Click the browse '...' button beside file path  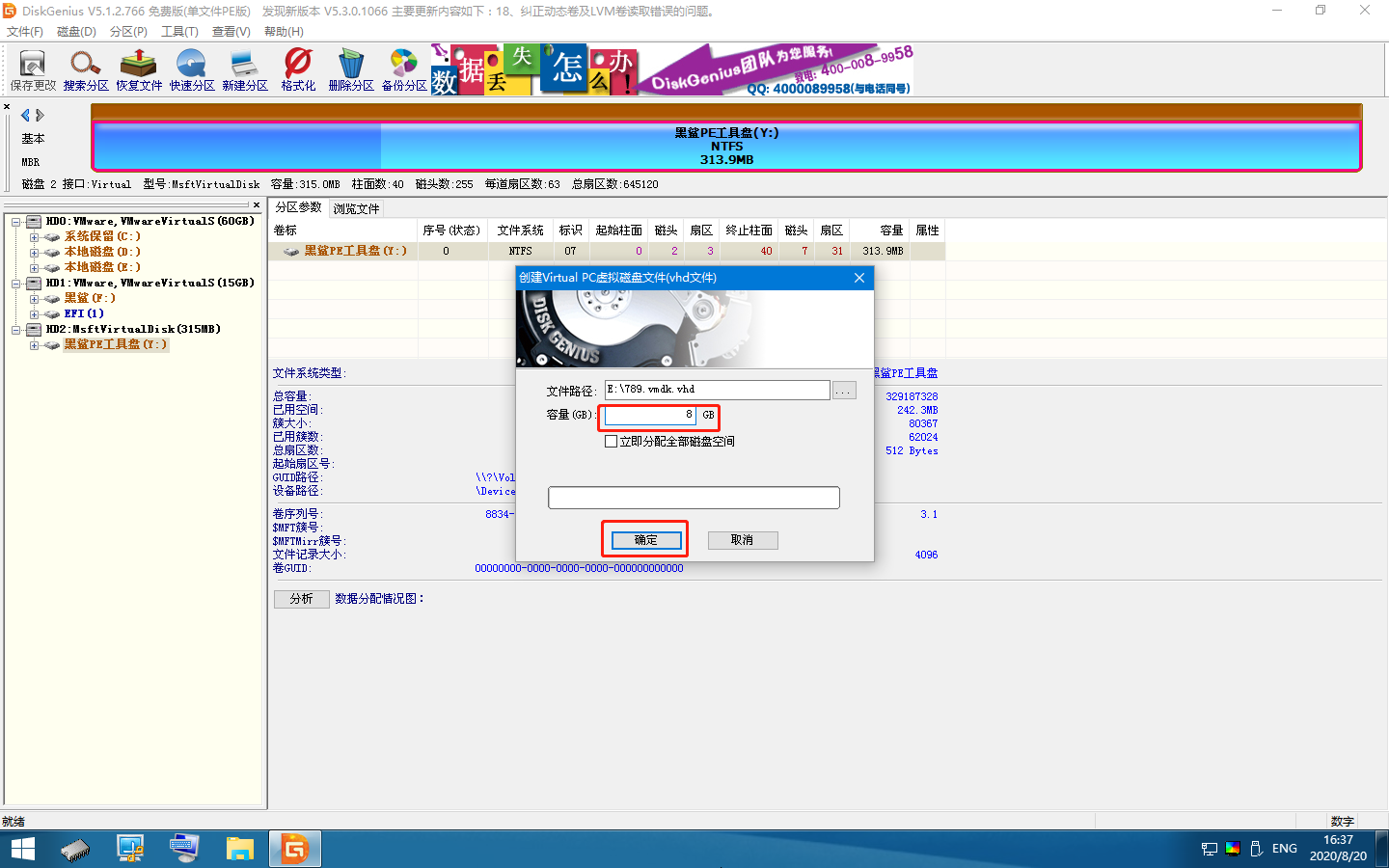pyautogui.click(x=844, y=390)
